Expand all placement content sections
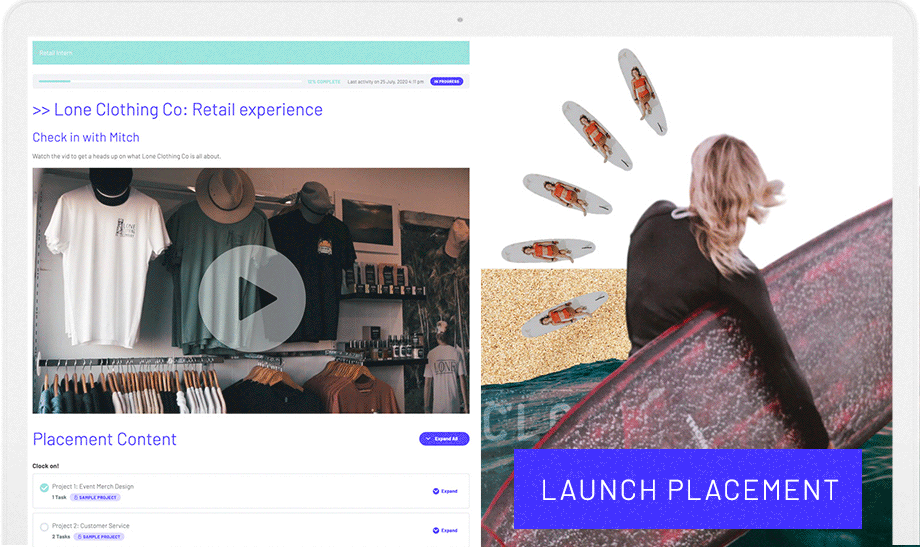Viewport: 920px width, 547px height. coord(444,438)
